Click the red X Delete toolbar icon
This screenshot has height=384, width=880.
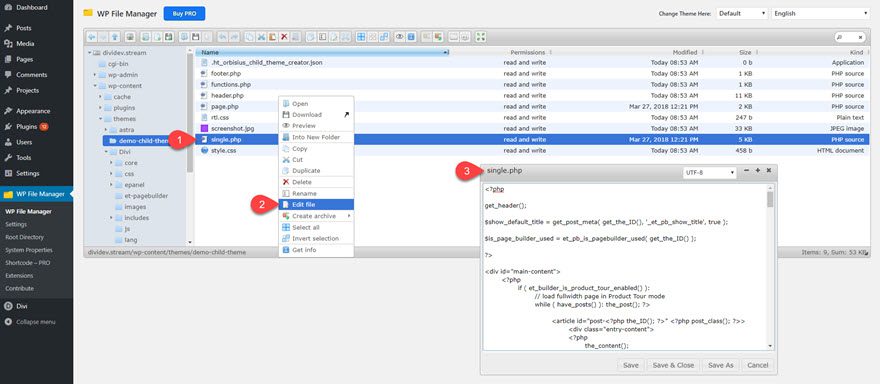point(284,36)
